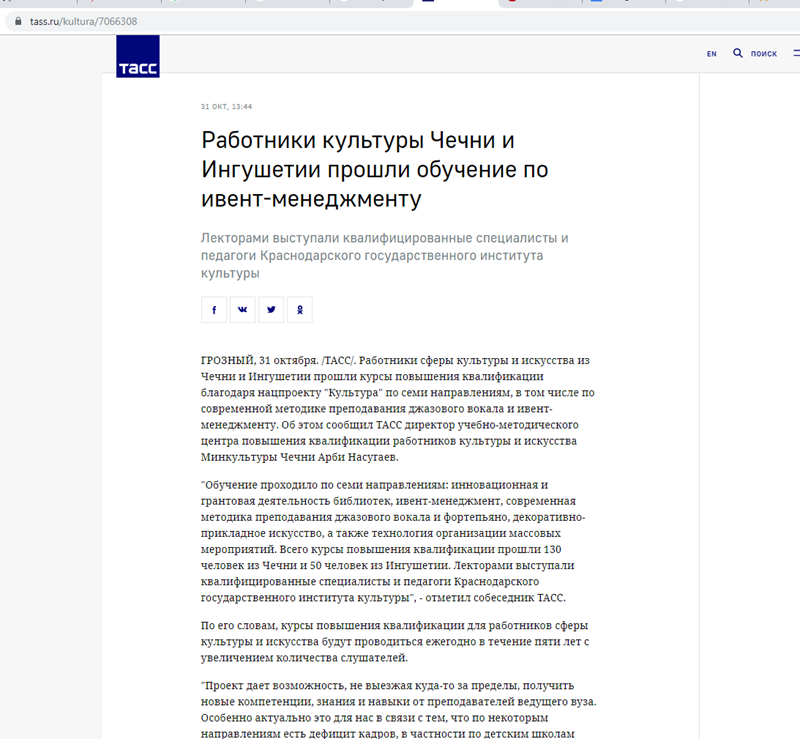This screenshot has width=800, height=739.
Task: Click the headline 'Работники культуры Чечни и Ингушетии'
Action: coord(374,169)
